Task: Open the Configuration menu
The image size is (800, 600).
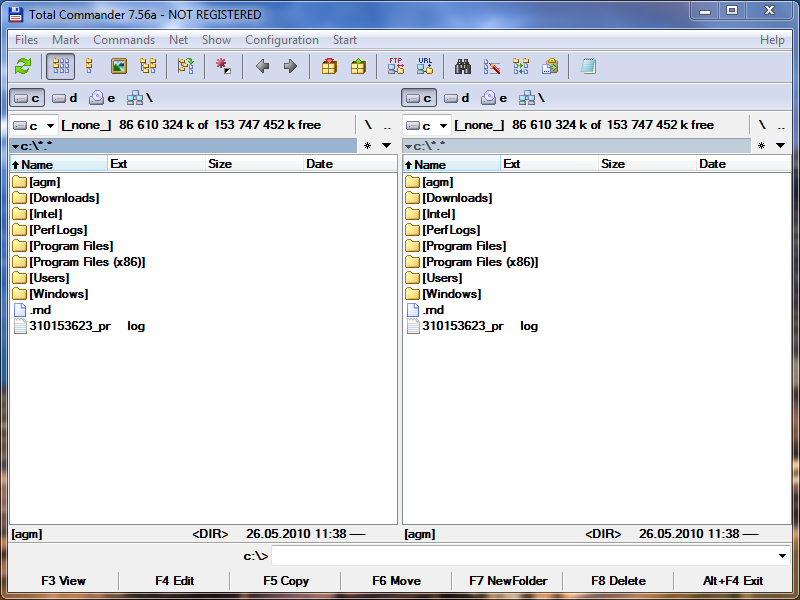Action: click(282, 40)
